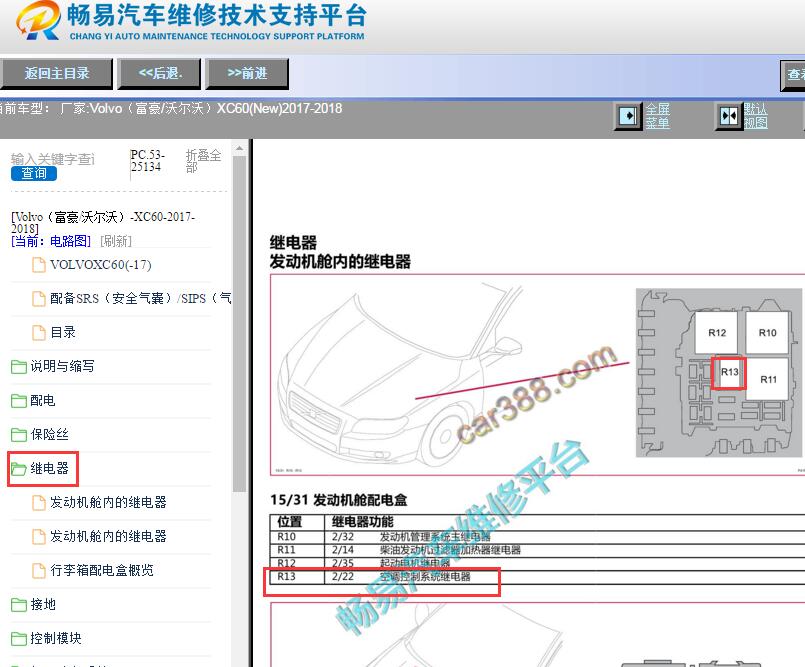This screenshot has height=667, width=805.
Task: Open 行李箱配电盒概览 item
Action: coord(102,570)
